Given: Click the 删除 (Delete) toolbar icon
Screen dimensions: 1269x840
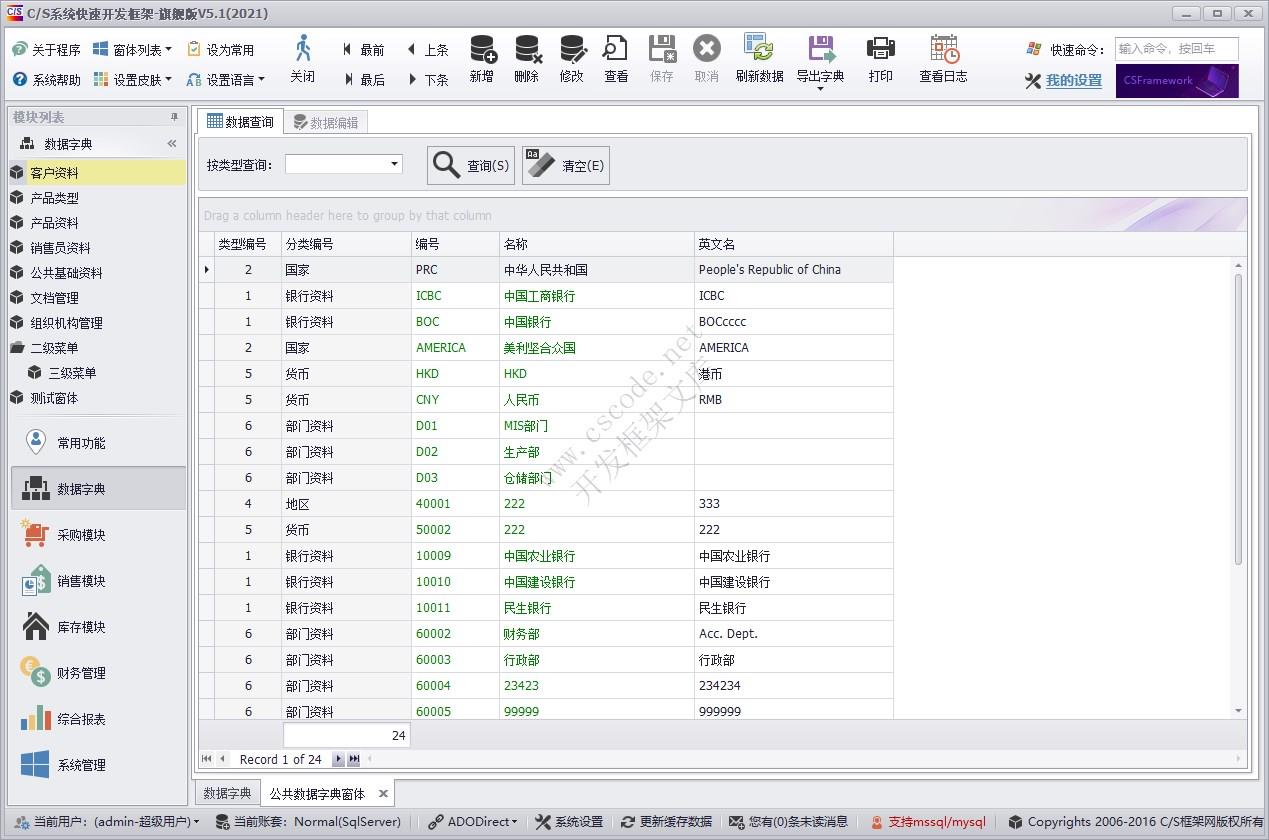Looking at the screenshot, I should click(x=526, y=60).
